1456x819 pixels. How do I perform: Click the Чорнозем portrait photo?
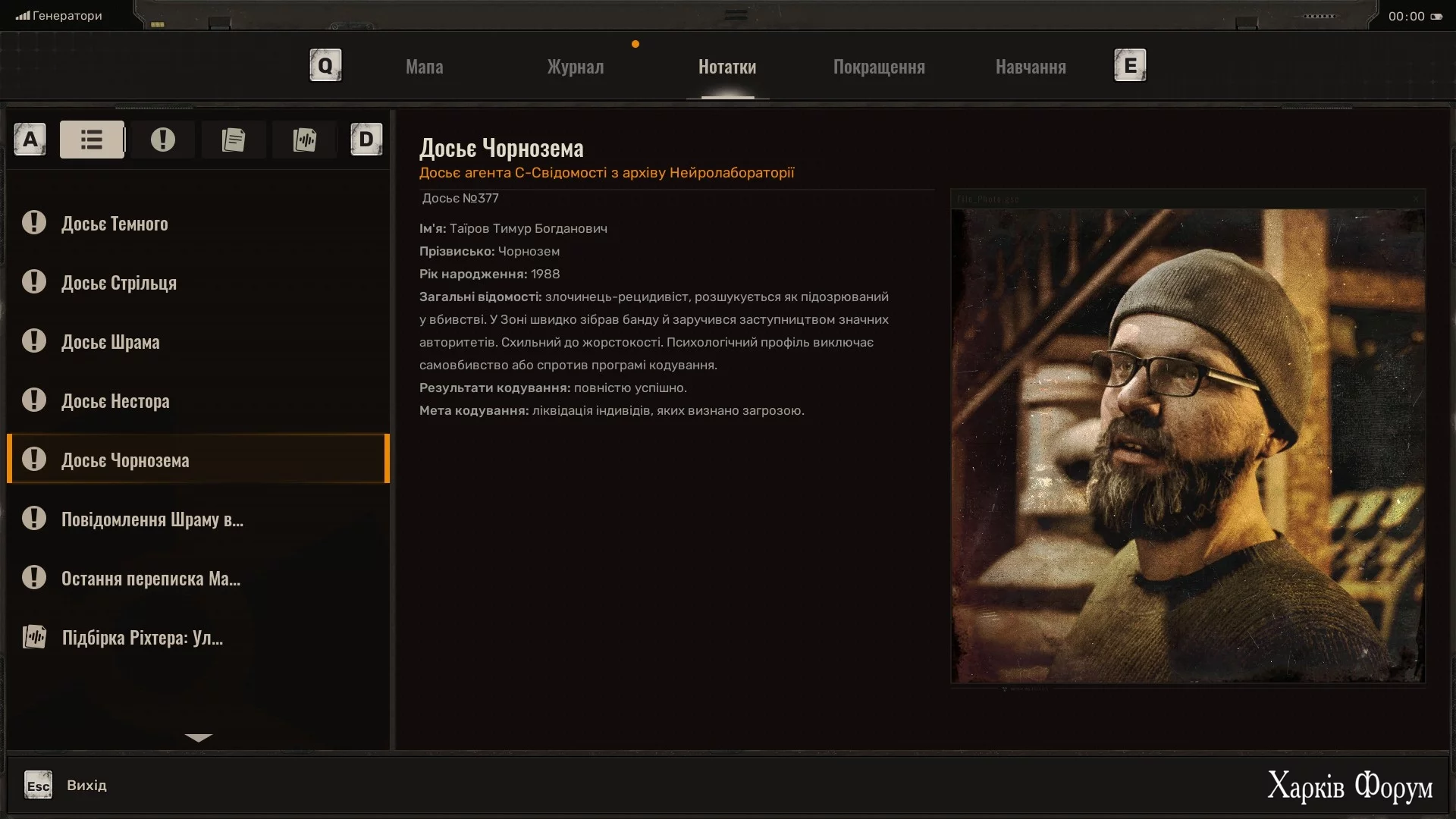coord(1188,446)
